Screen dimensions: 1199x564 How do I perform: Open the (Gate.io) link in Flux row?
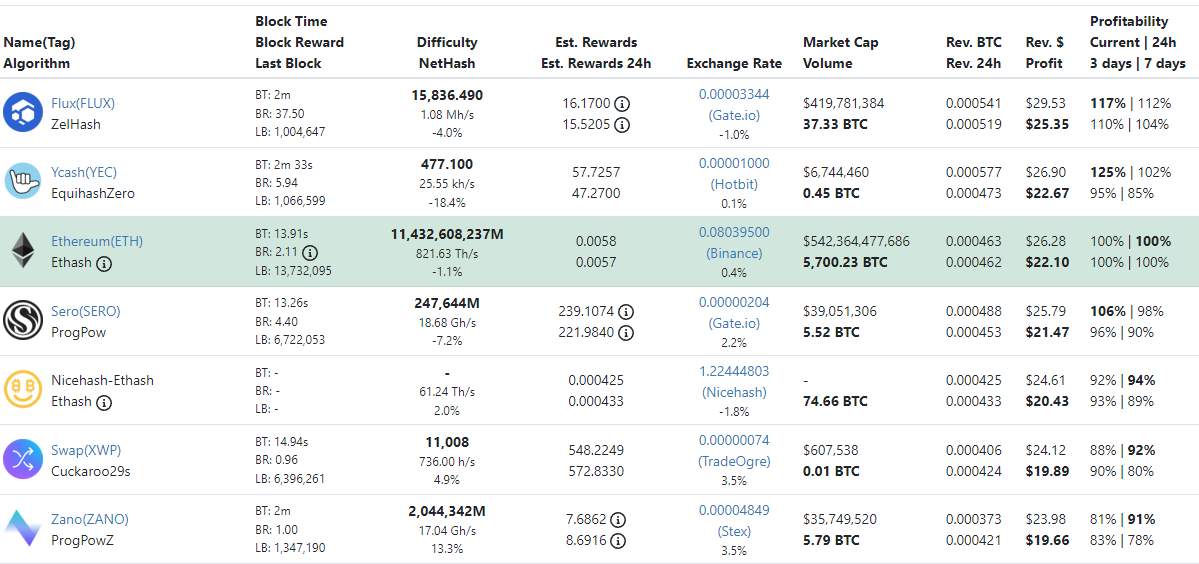734,114
